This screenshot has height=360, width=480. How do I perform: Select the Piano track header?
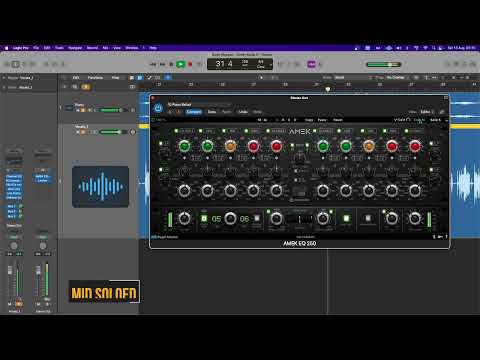tap(98, 108)
